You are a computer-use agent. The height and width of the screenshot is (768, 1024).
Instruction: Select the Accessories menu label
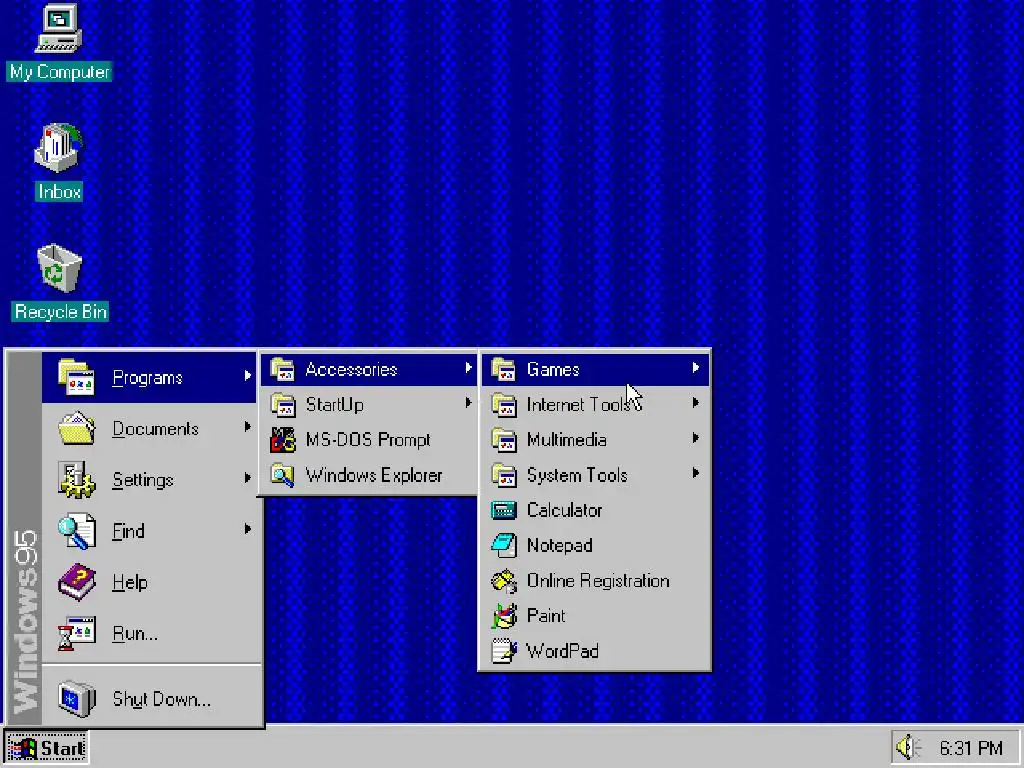[351, 370]
